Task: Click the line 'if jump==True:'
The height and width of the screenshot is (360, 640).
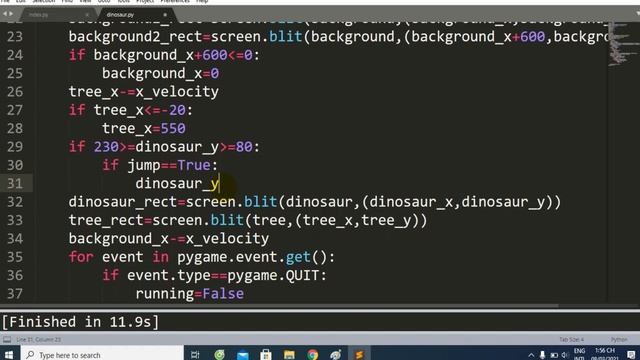Action: [160, 165]
